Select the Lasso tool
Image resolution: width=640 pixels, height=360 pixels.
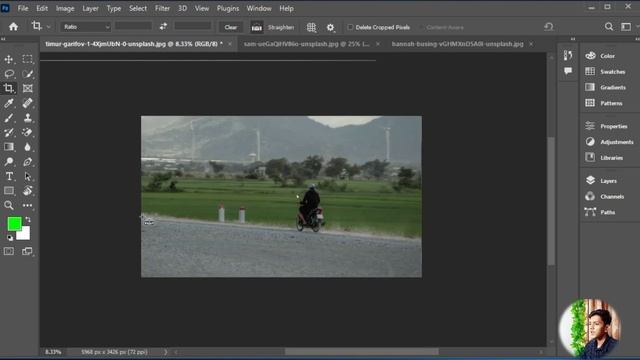9,74
